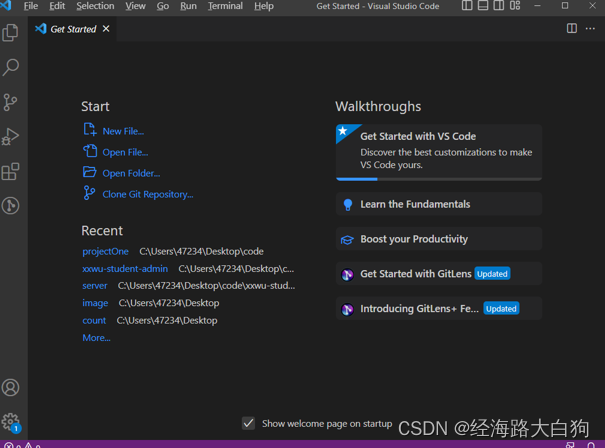The height and width of the screenshot is (448, 605).
Task: Open recent folder count
Action: pyautogui.click(x=94, y=320)
